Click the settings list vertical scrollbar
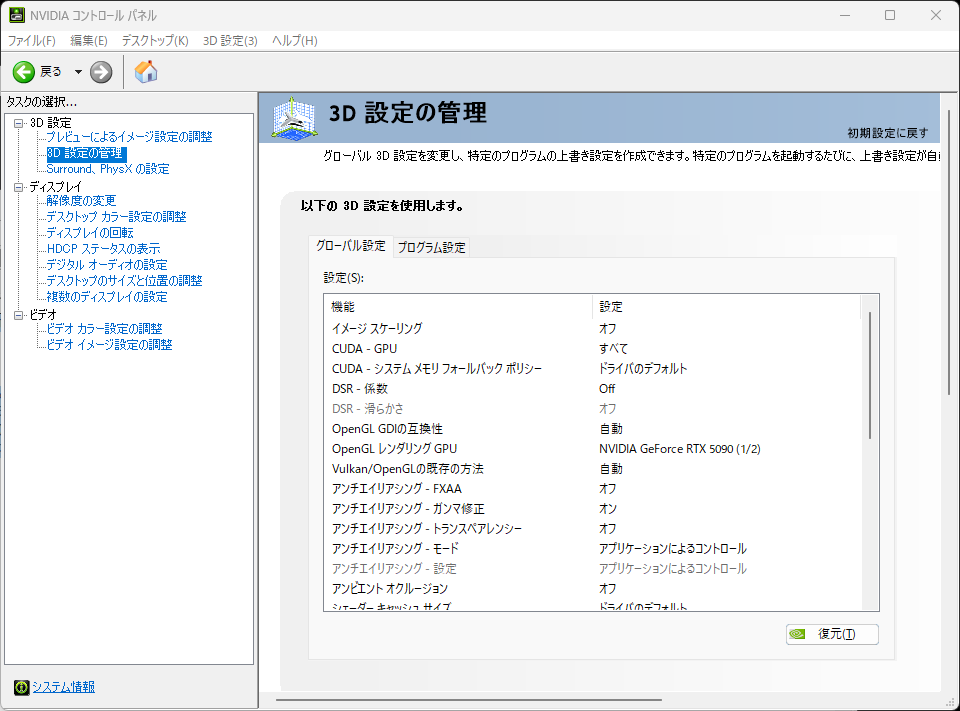This screenshot has height=711, width=960. coord(870,375)
